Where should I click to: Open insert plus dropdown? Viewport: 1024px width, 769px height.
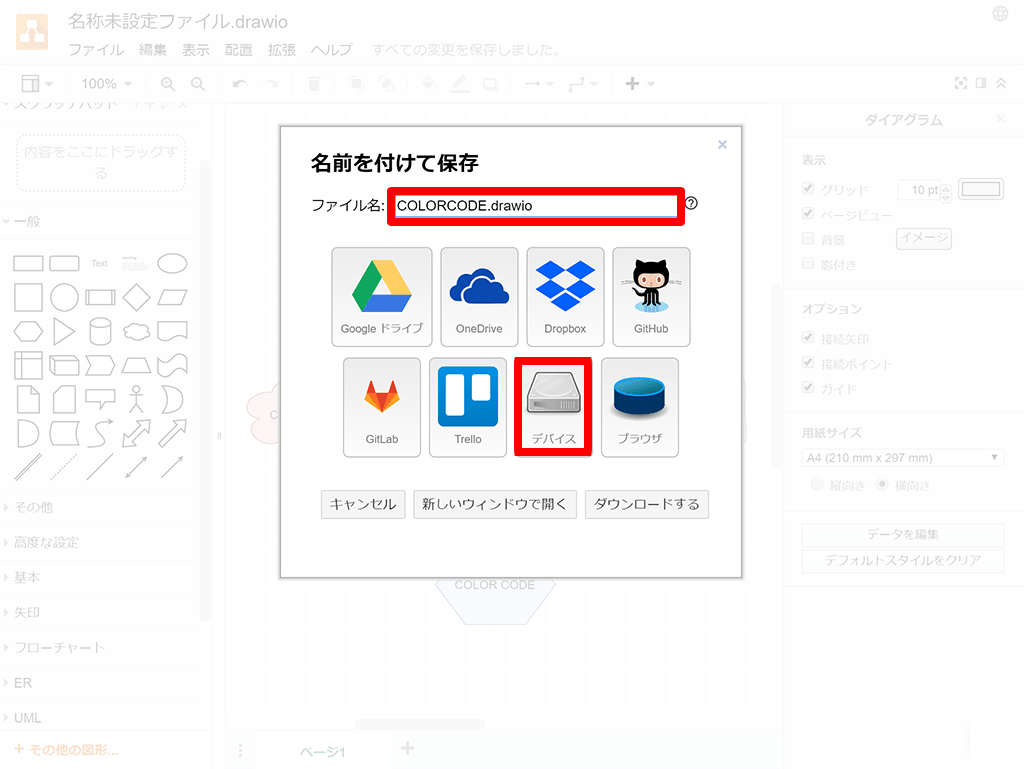click(639, 84)
